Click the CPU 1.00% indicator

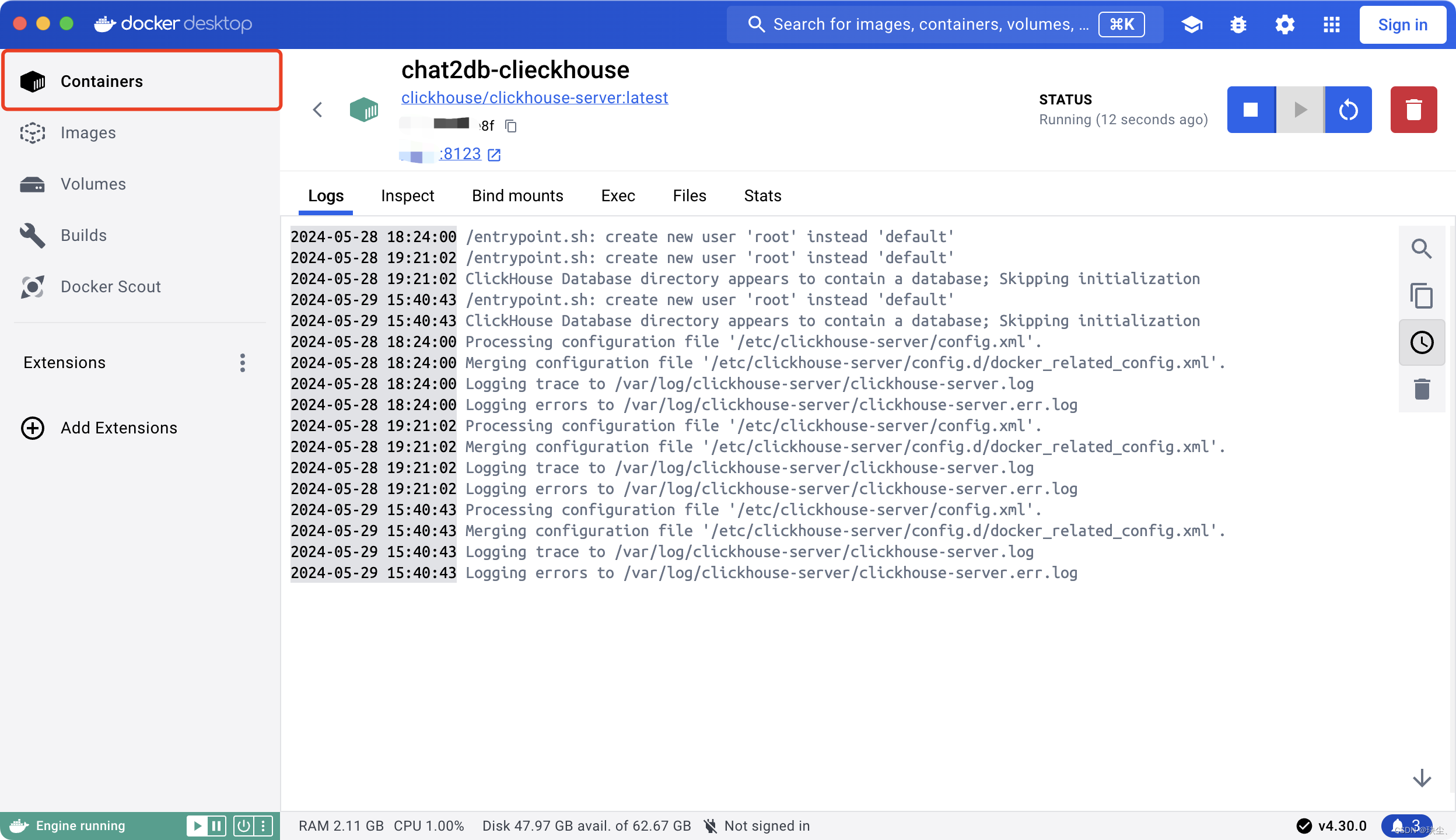tap(429, 826)
